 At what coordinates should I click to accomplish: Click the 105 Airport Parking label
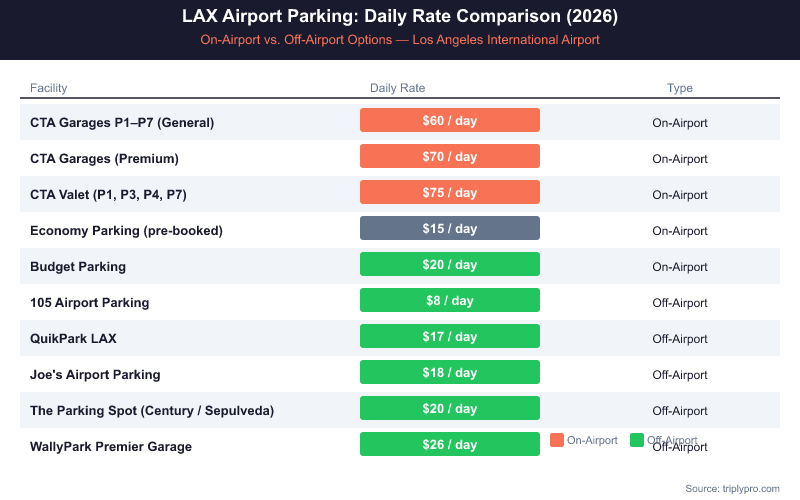pos(89,302)
